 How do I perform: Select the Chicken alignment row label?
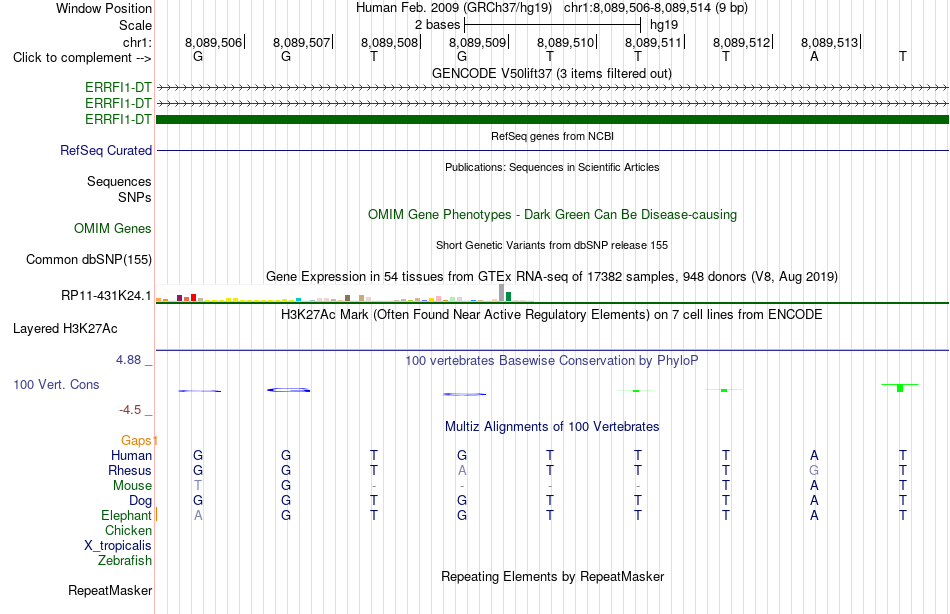pyautogui.click(x=128, y=530)
